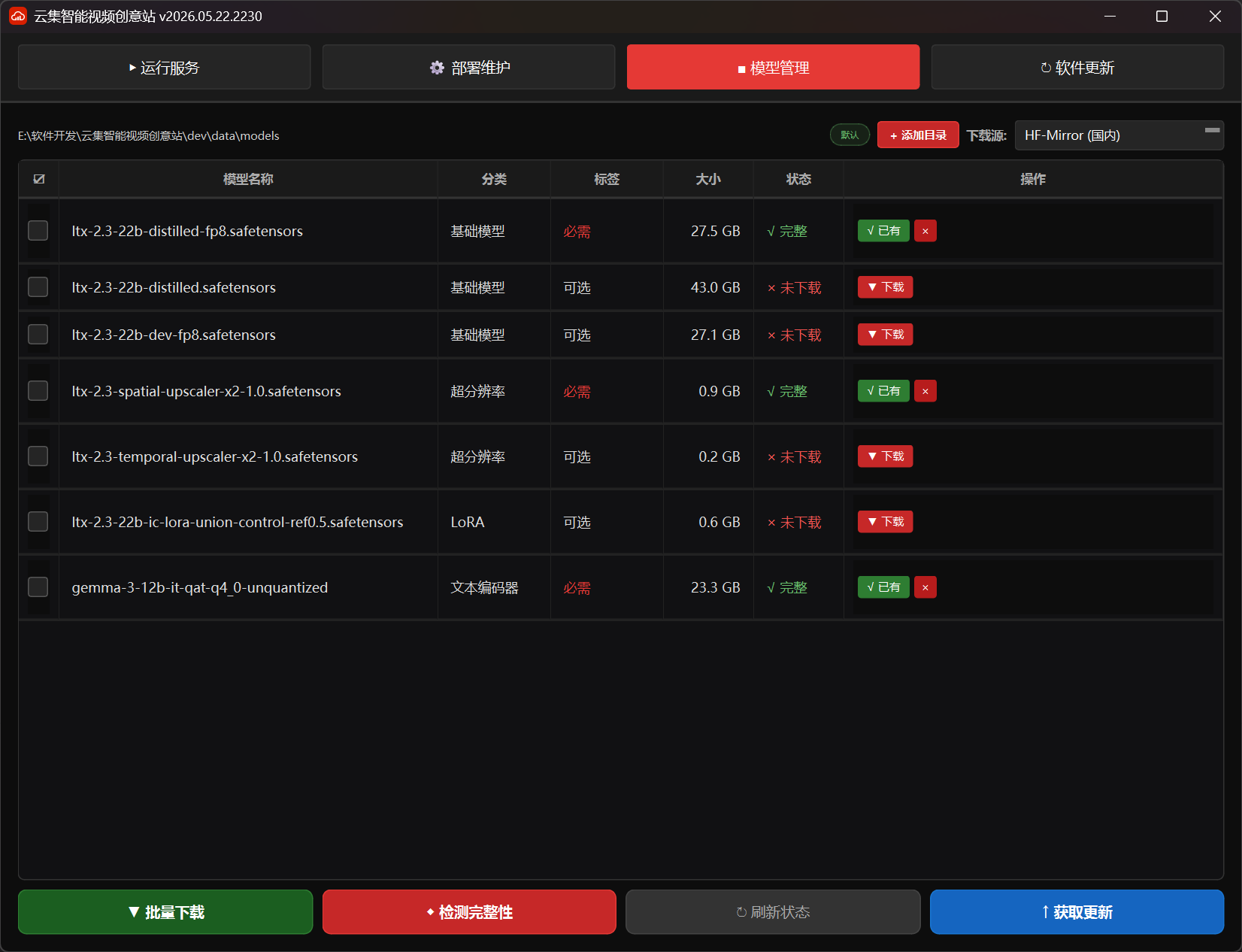Image resolution: width=1242 pixels, height=952 pixels.
Task: Open the HF-Mirror download source dropdown
Action: click(x=1119, y=135)
